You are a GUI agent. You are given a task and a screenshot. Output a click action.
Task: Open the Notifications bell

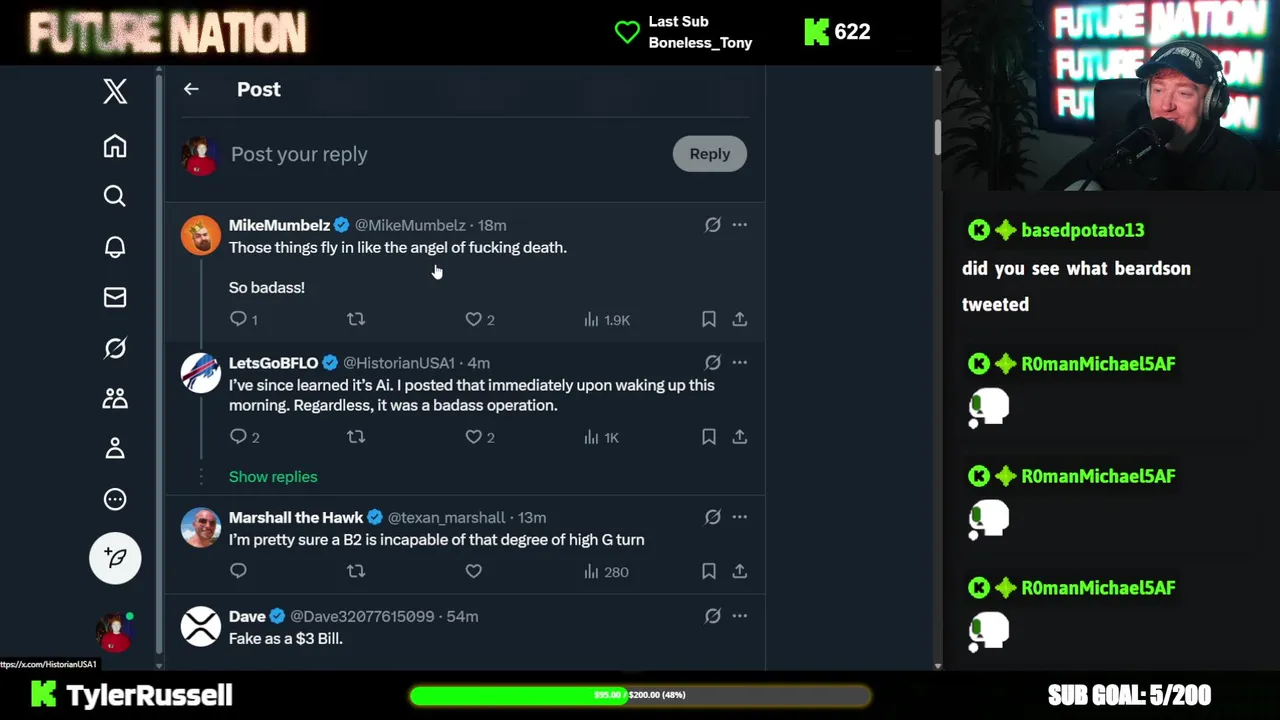click(x=115, y=247)
